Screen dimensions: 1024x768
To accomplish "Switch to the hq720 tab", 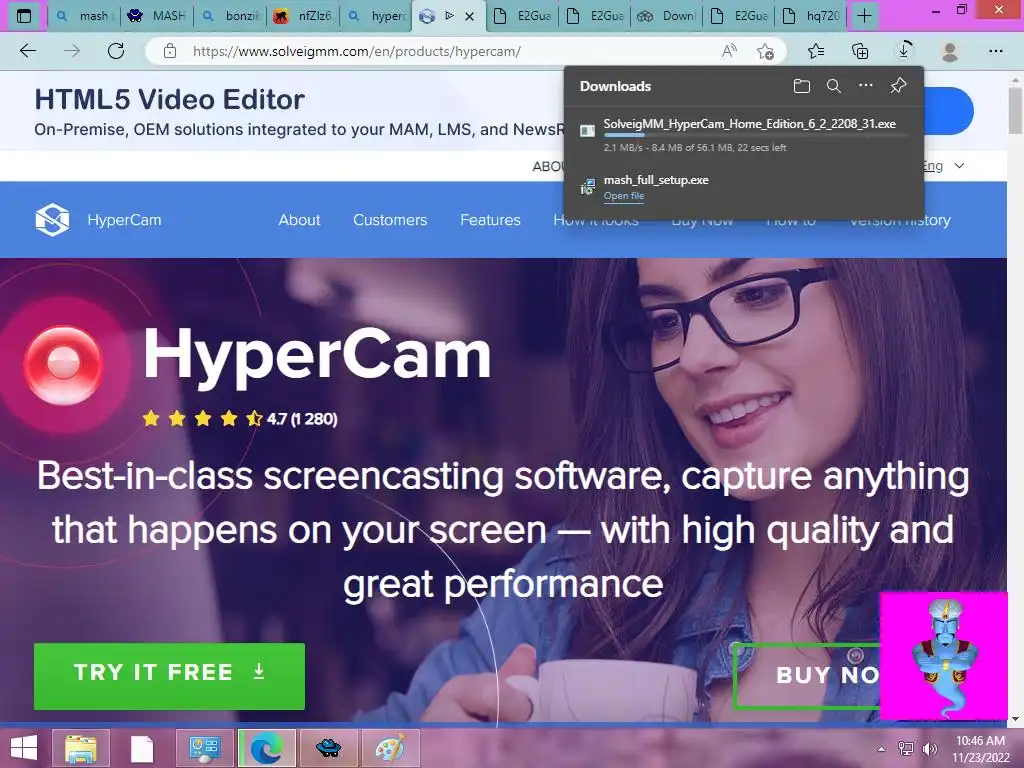I will point(810,16).
